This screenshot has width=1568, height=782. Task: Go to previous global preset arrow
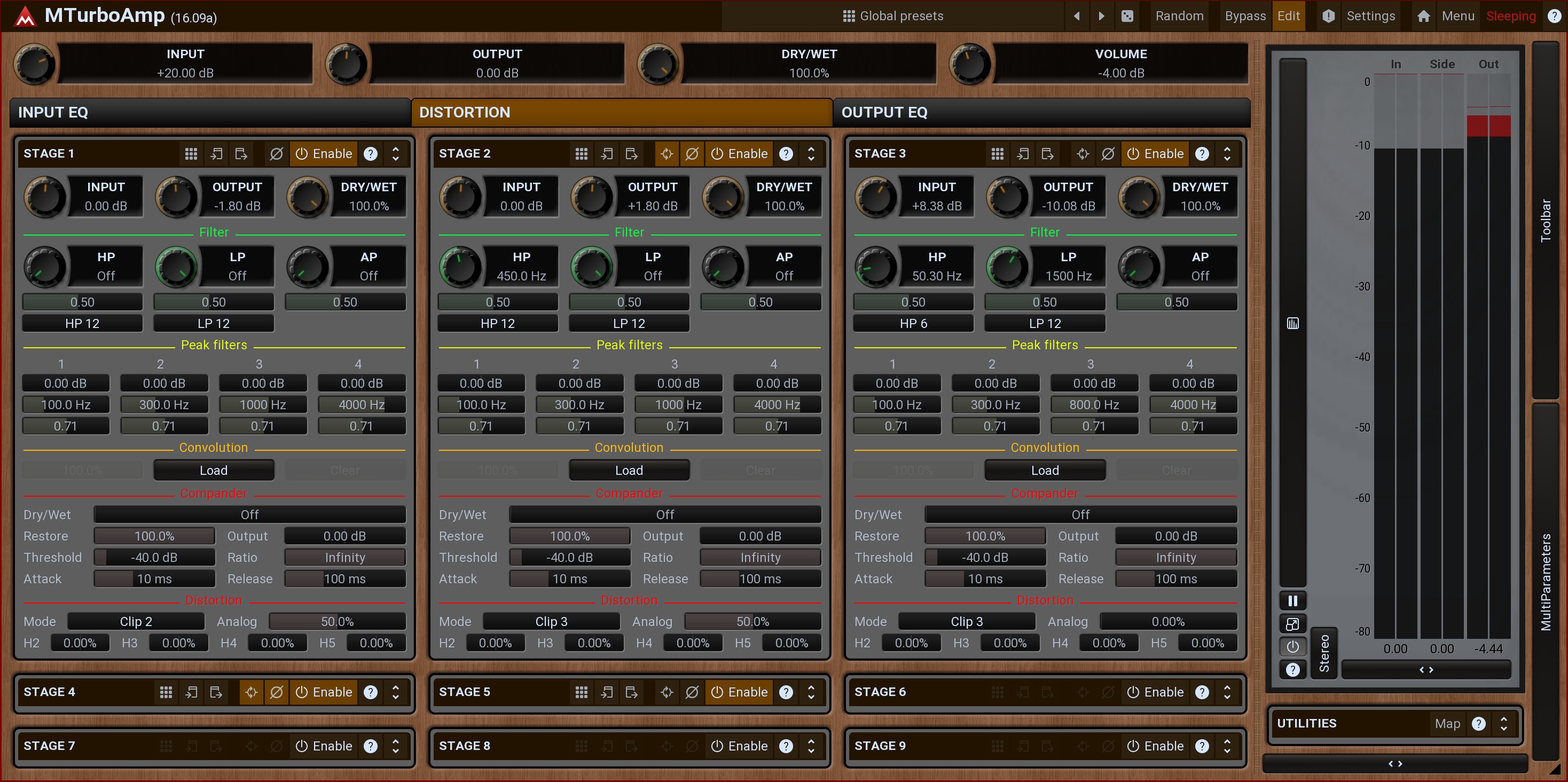pos(1077,17)
